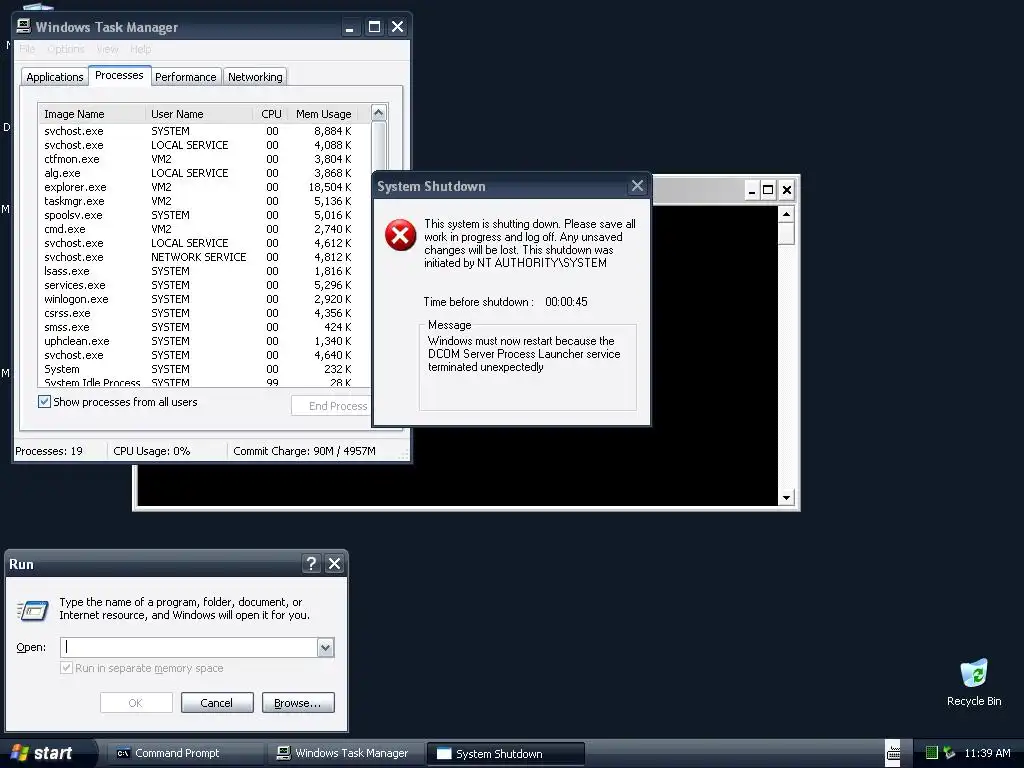Close the System Shutdown dialog
The image size is (1024, 768).
click(x=637, y=186)
